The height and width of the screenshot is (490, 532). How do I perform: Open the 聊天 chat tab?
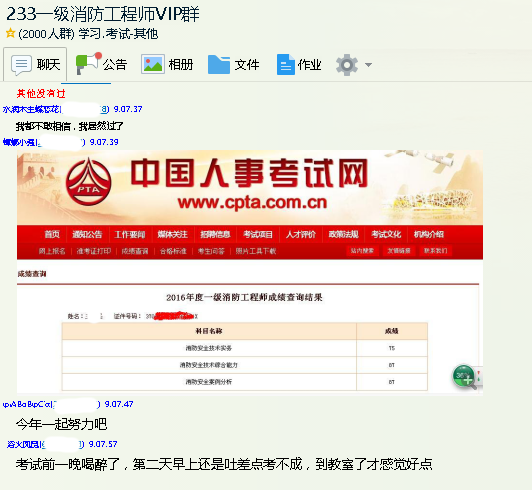[x=35, y=64]
